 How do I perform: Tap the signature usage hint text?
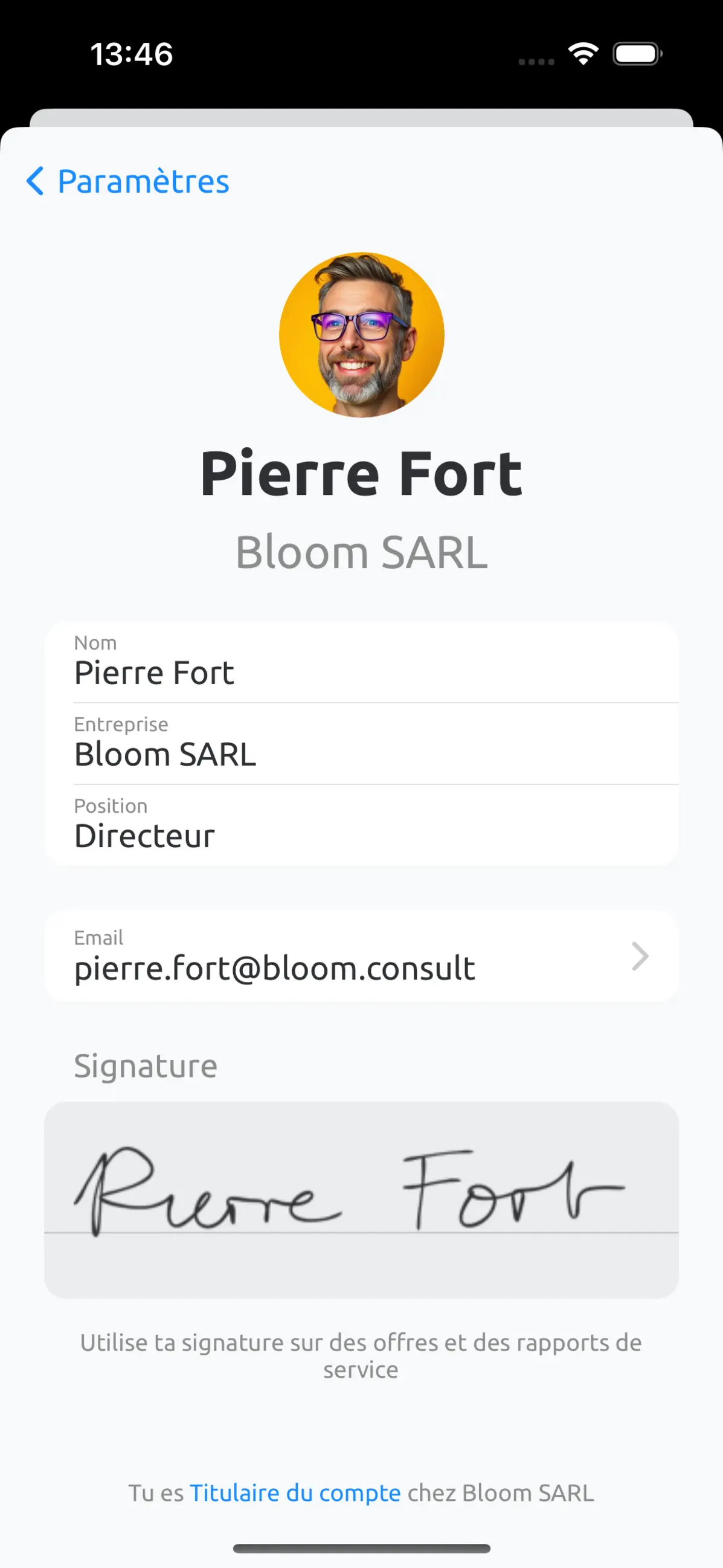pos(361,1355)
